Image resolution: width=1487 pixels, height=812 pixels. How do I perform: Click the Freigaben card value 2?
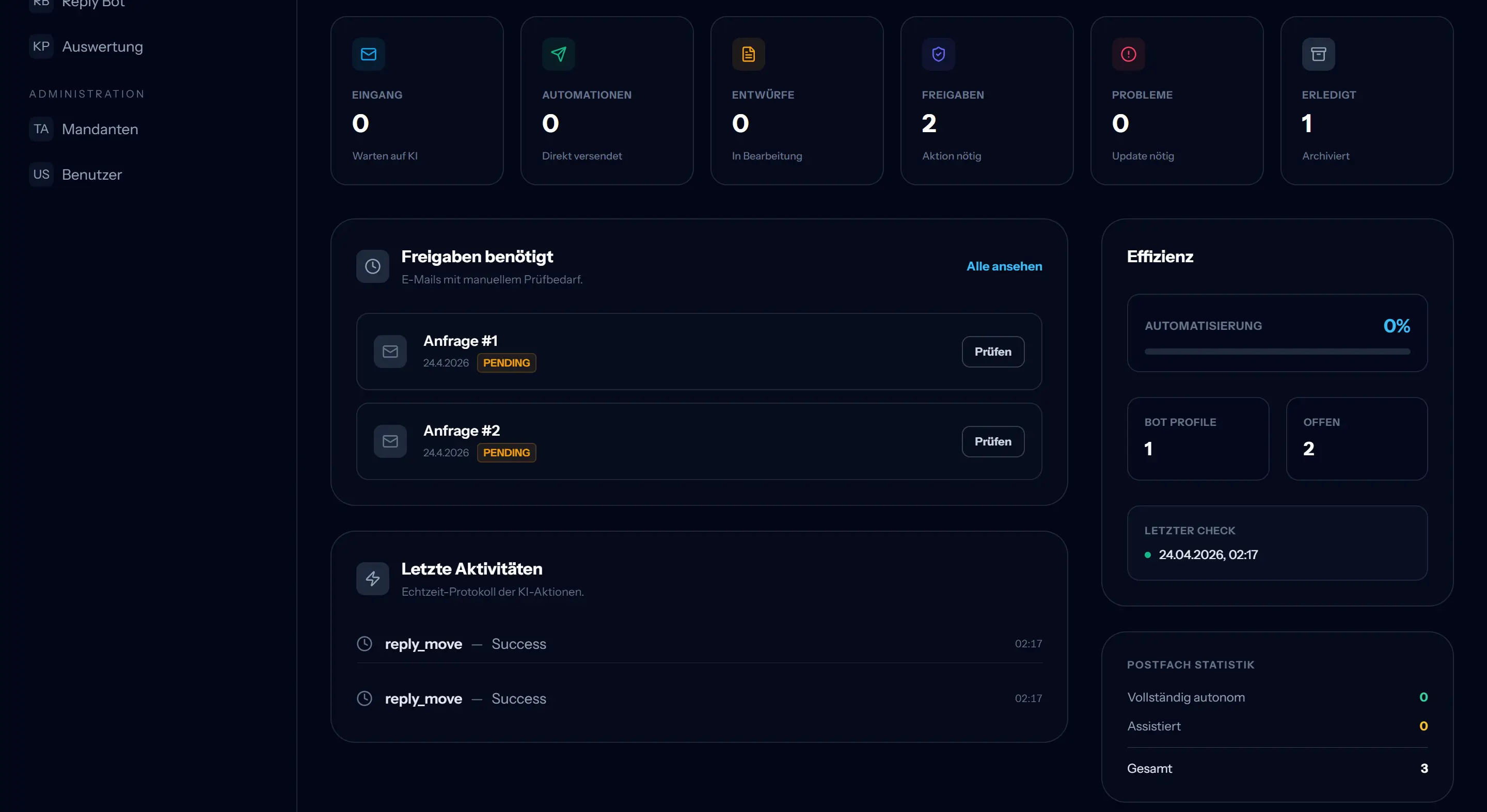(x=929, y=123)
